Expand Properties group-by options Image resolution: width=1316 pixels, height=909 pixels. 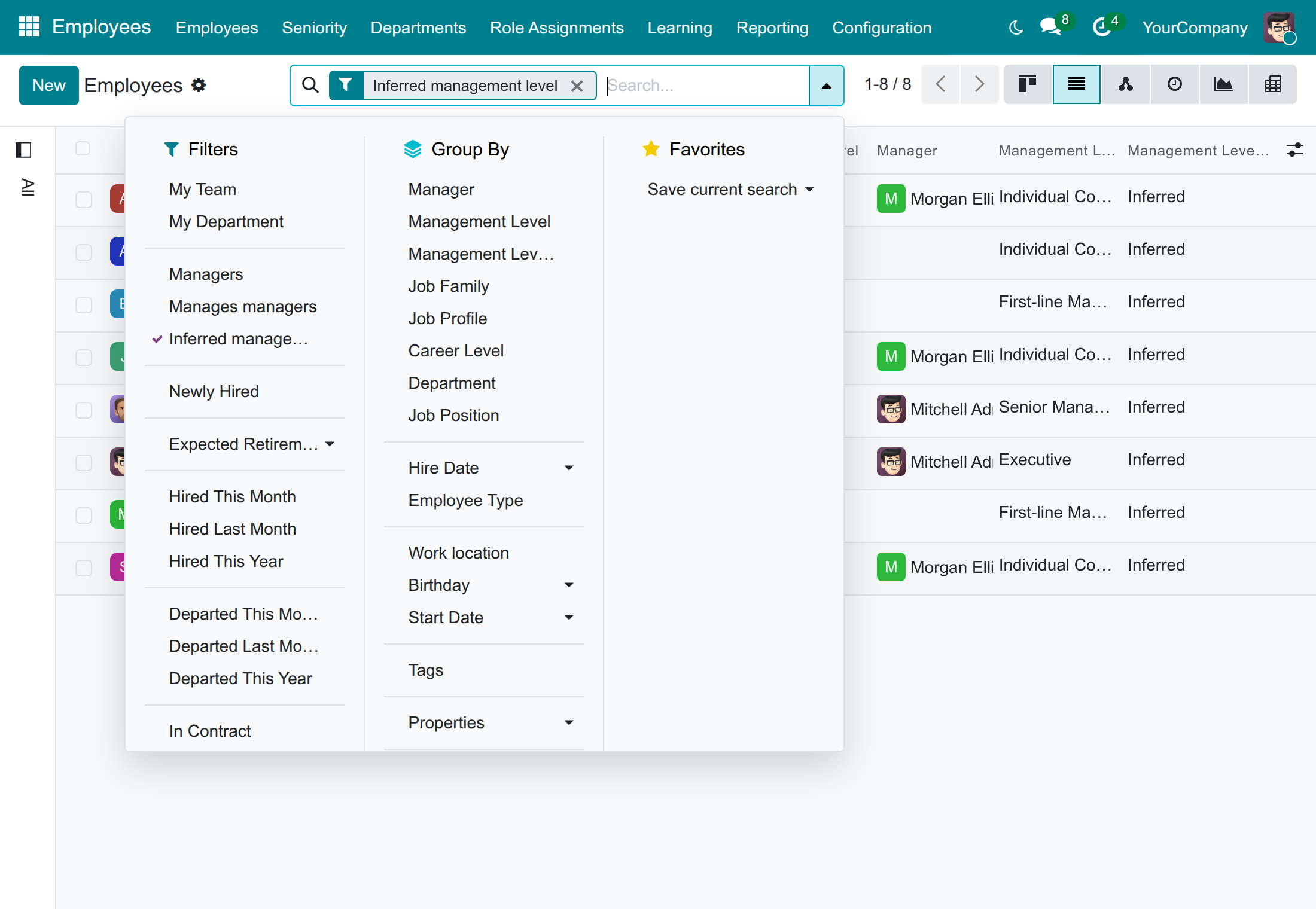coord(491,723)
